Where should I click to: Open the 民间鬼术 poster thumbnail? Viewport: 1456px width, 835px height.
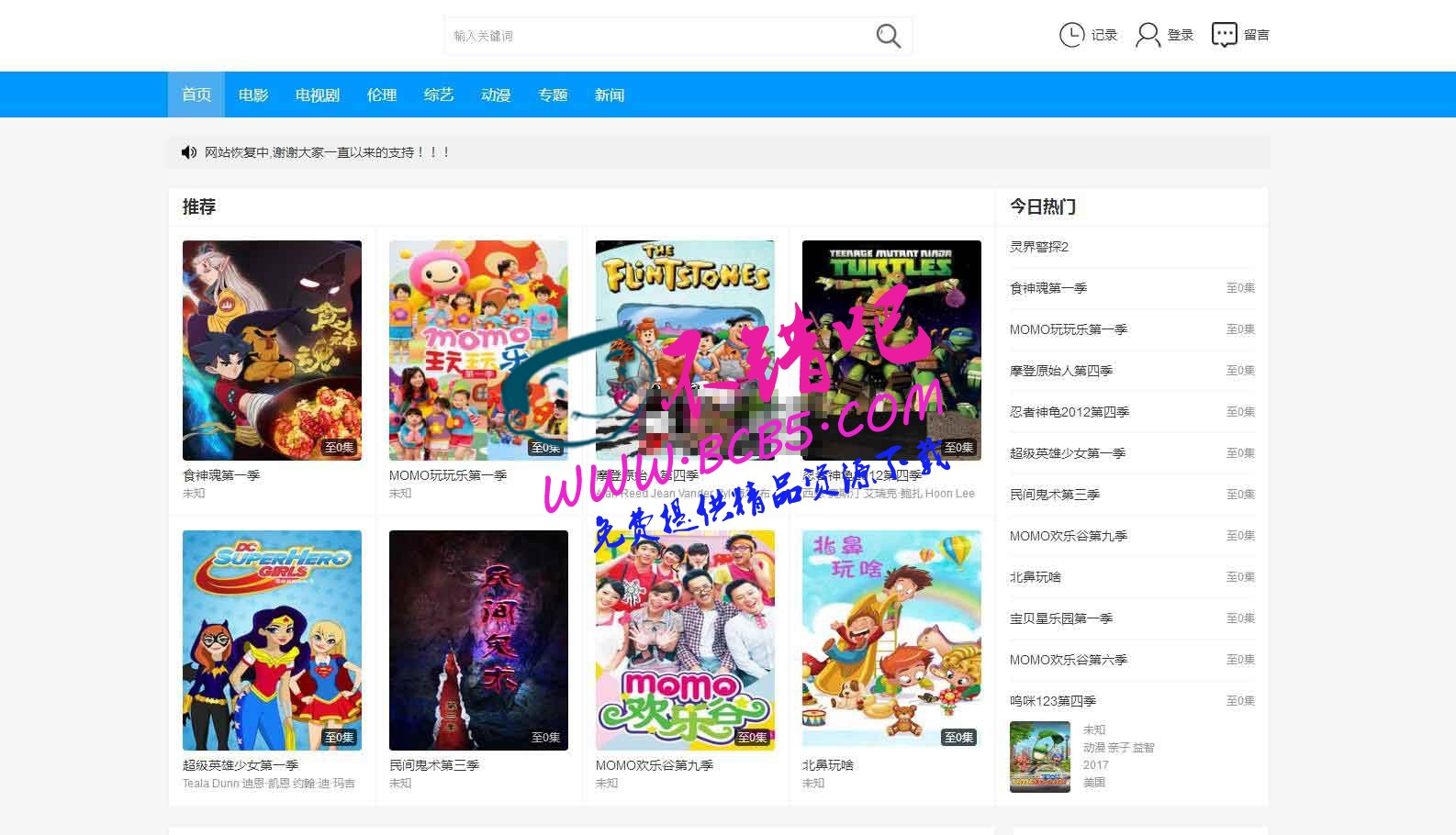(x=478, y=640)
